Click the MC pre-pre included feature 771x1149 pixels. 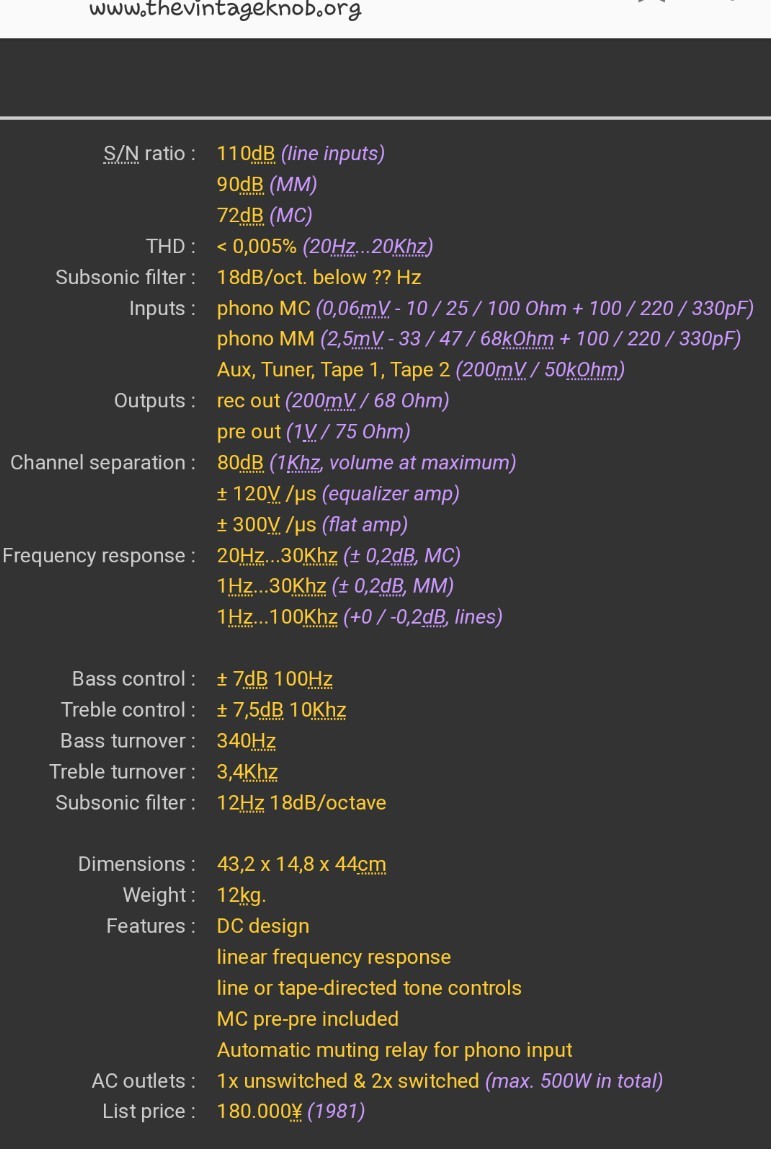tap(308, 1019)
